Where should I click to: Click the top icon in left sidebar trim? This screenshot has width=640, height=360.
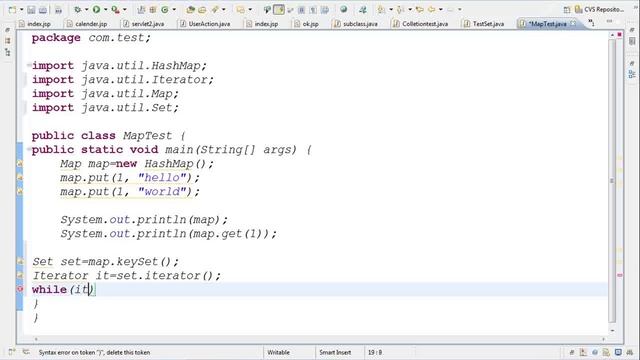click(x=7, y=30)
